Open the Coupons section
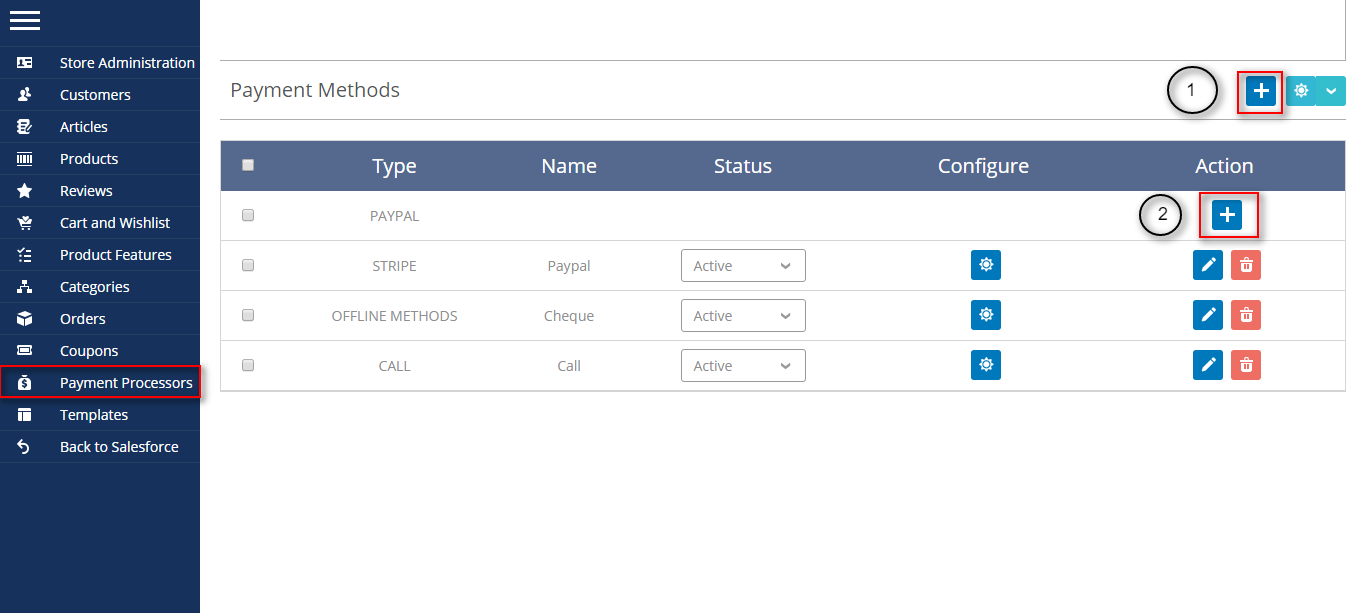The image size is (1366, 613). click(87, 350)
